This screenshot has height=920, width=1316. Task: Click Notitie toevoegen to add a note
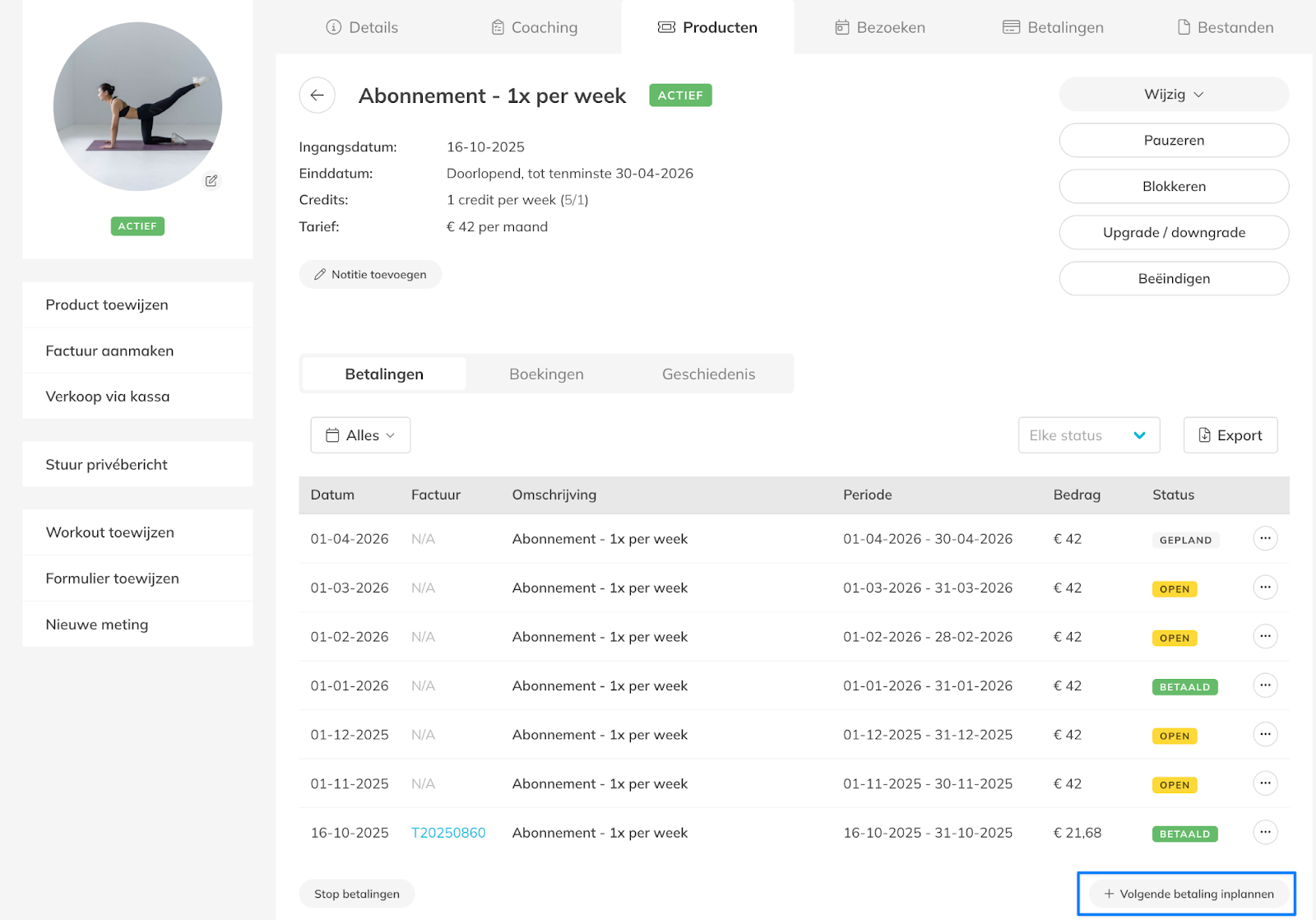[370, 275]
